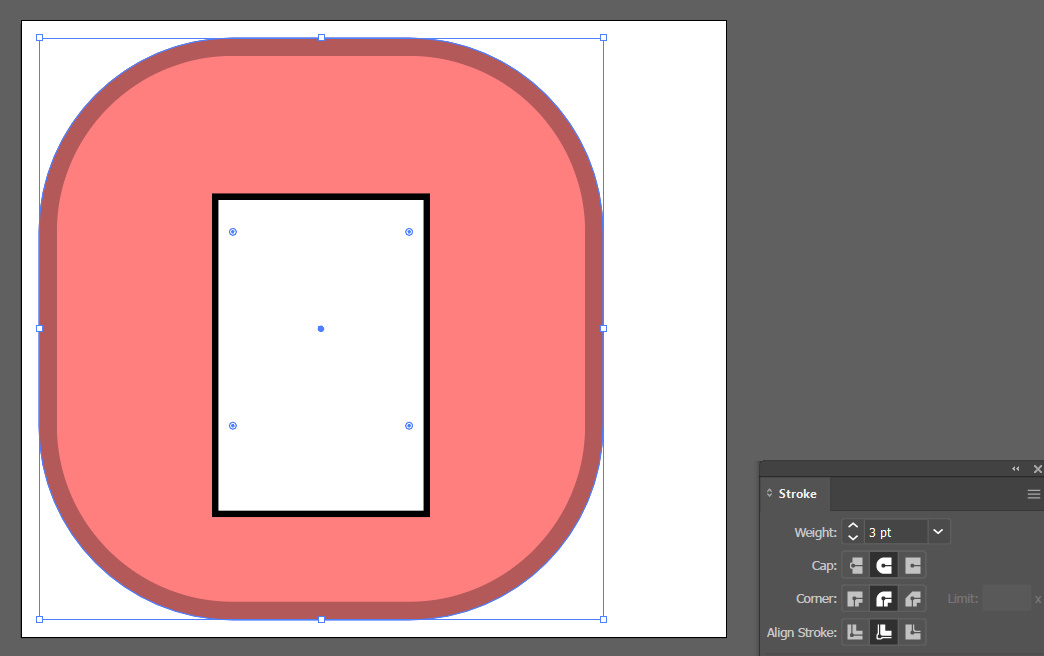
Task: Click the middle-right bounding box handle
Action: click(x=603, y=328)
